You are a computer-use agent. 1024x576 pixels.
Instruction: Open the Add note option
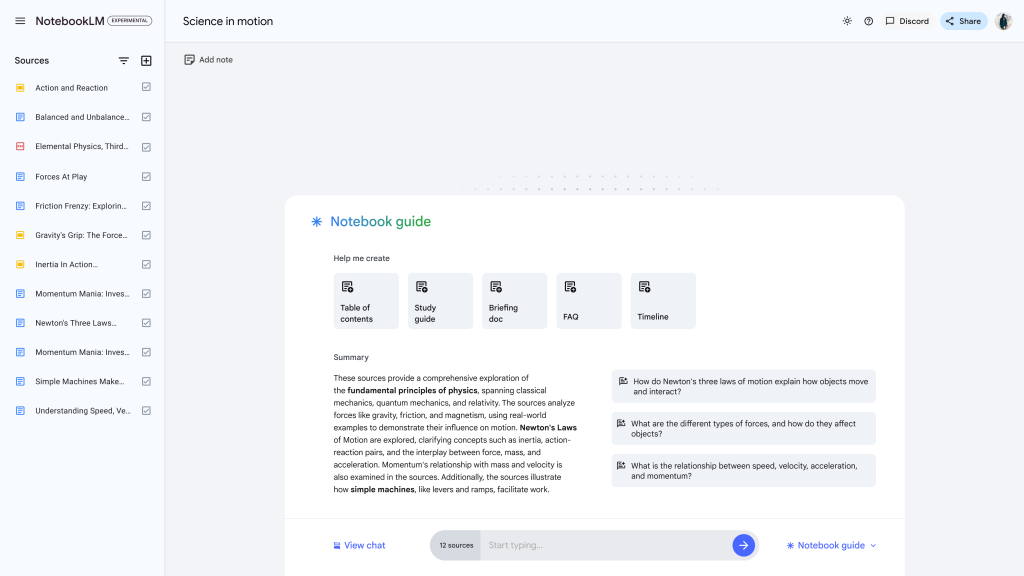pos(207,59)
